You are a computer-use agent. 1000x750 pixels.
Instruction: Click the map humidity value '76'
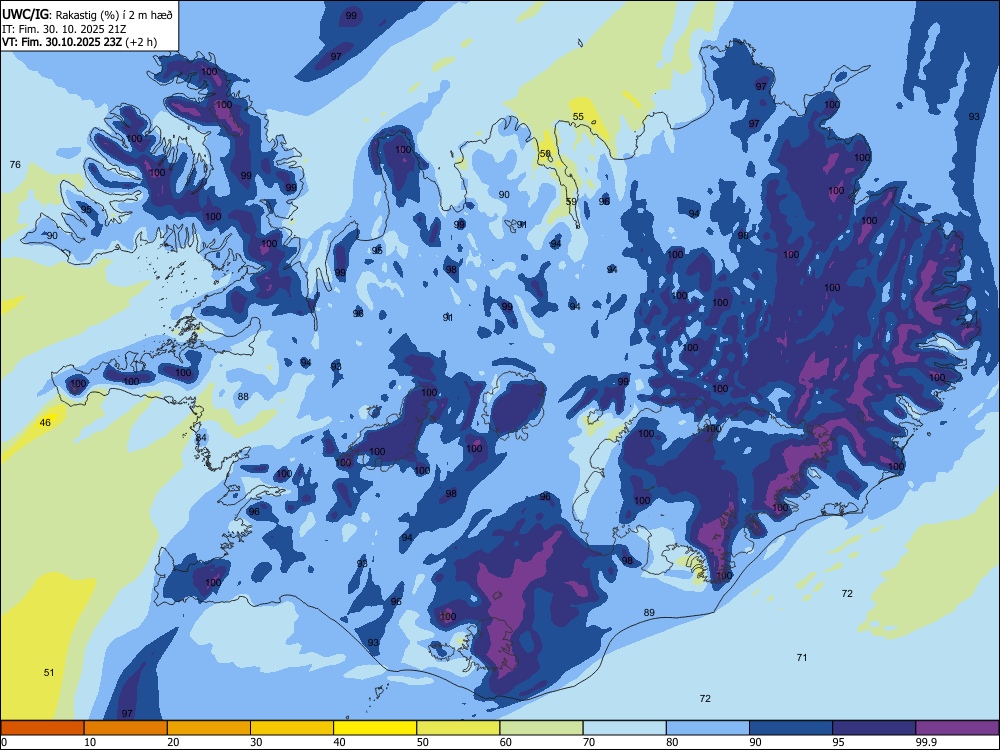[x=15, y=165]
